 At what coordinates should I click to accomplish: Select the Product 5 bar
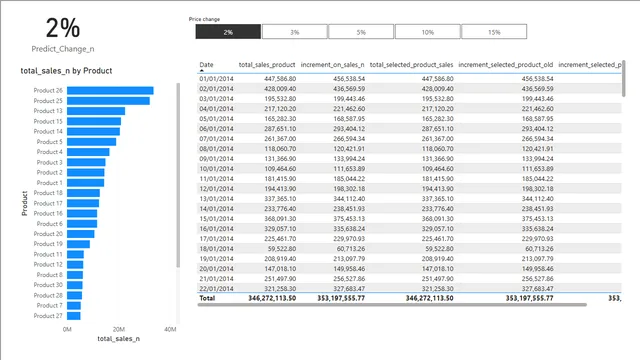click(x=91, y=142)
